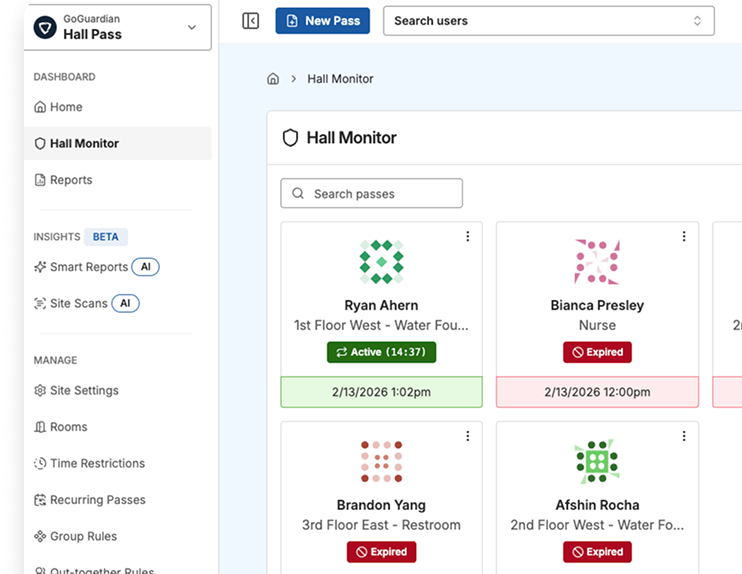
Task: Click the '2nd Floor West - Water Fo...' destination
Action: pos(597,525)
